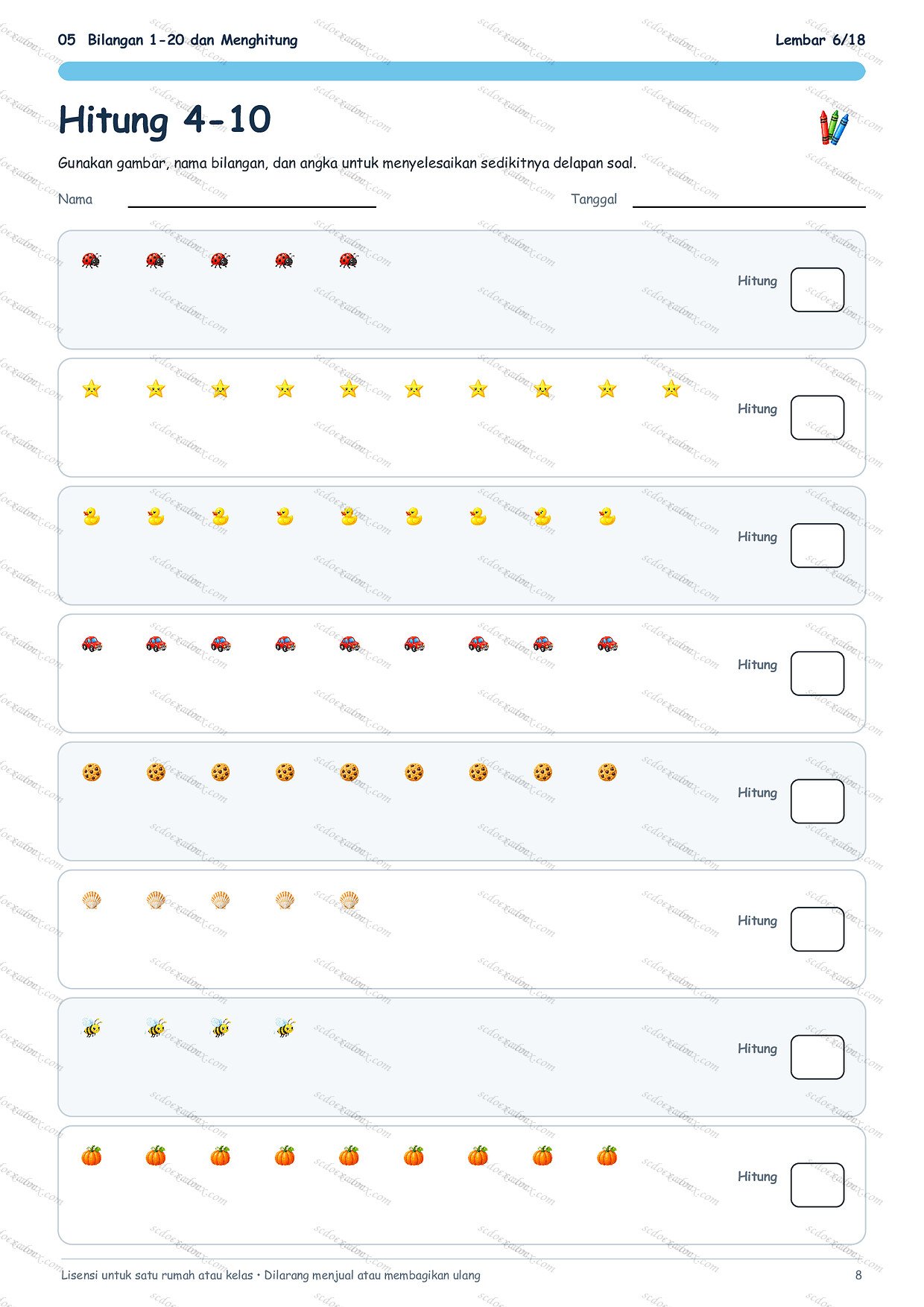Click the last star in the stars row
The image size is (924, 1307).
coord(671,388)
